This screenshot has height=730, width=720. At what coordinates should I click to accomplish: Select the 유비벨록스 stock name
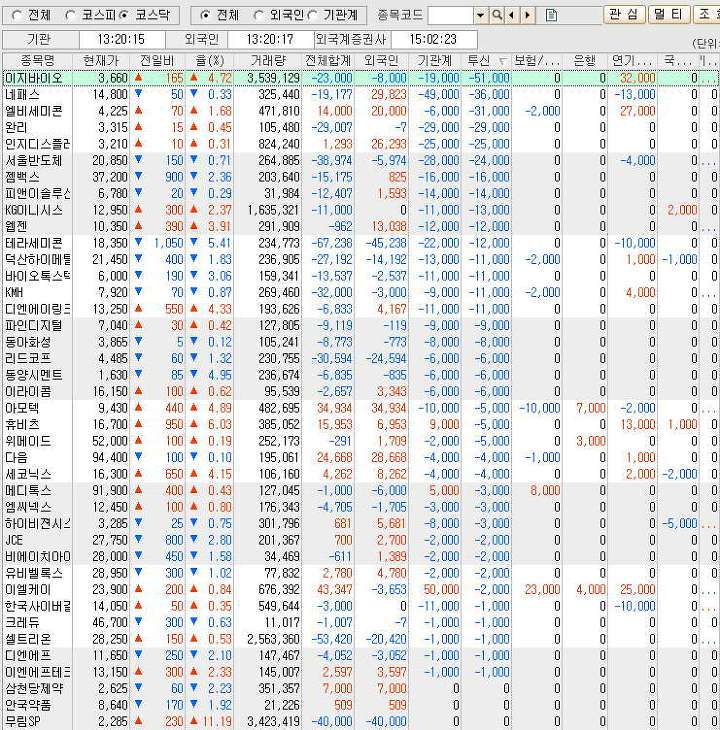(34, 573)
